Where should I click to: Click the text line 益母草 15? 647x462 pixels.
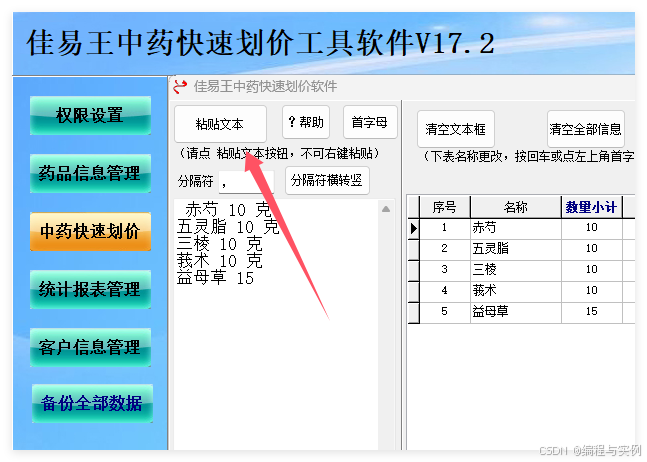tap(215, 278)
